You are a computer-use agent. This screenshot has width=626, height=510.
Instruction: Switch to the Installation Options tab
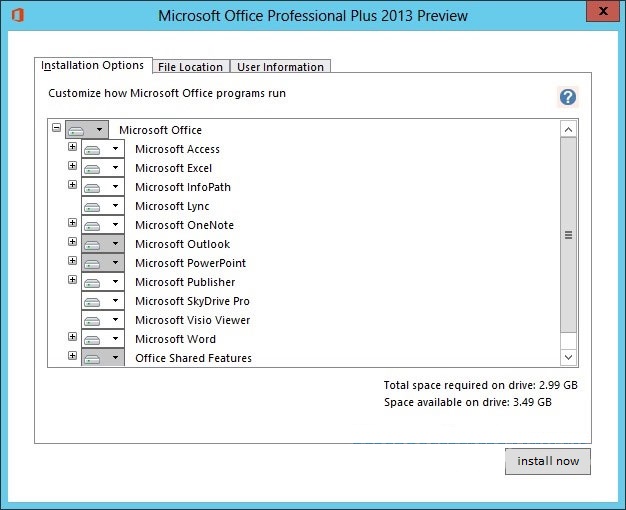(x=93, y=65)
